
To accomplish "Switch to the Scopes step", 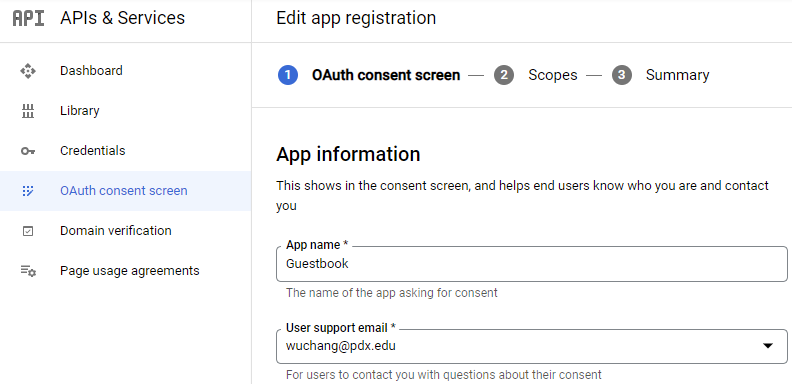I will [x=553, y=75].
